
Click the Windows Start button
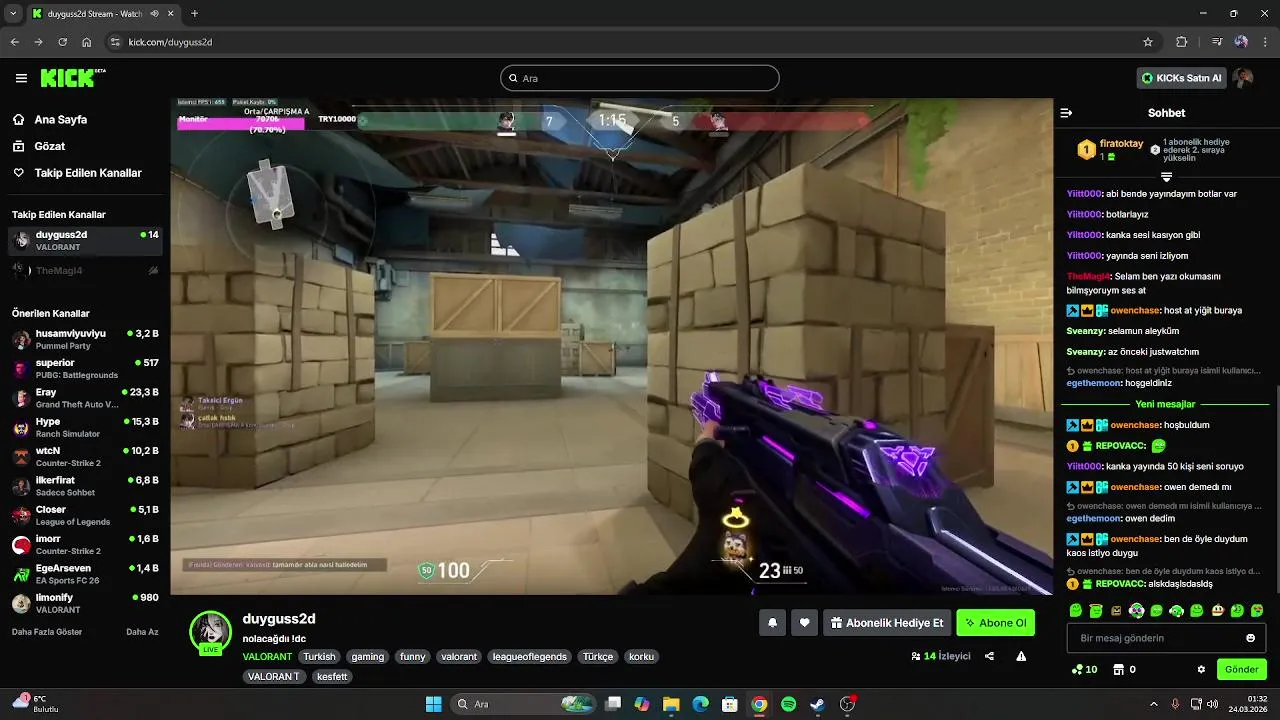point(433,704)
